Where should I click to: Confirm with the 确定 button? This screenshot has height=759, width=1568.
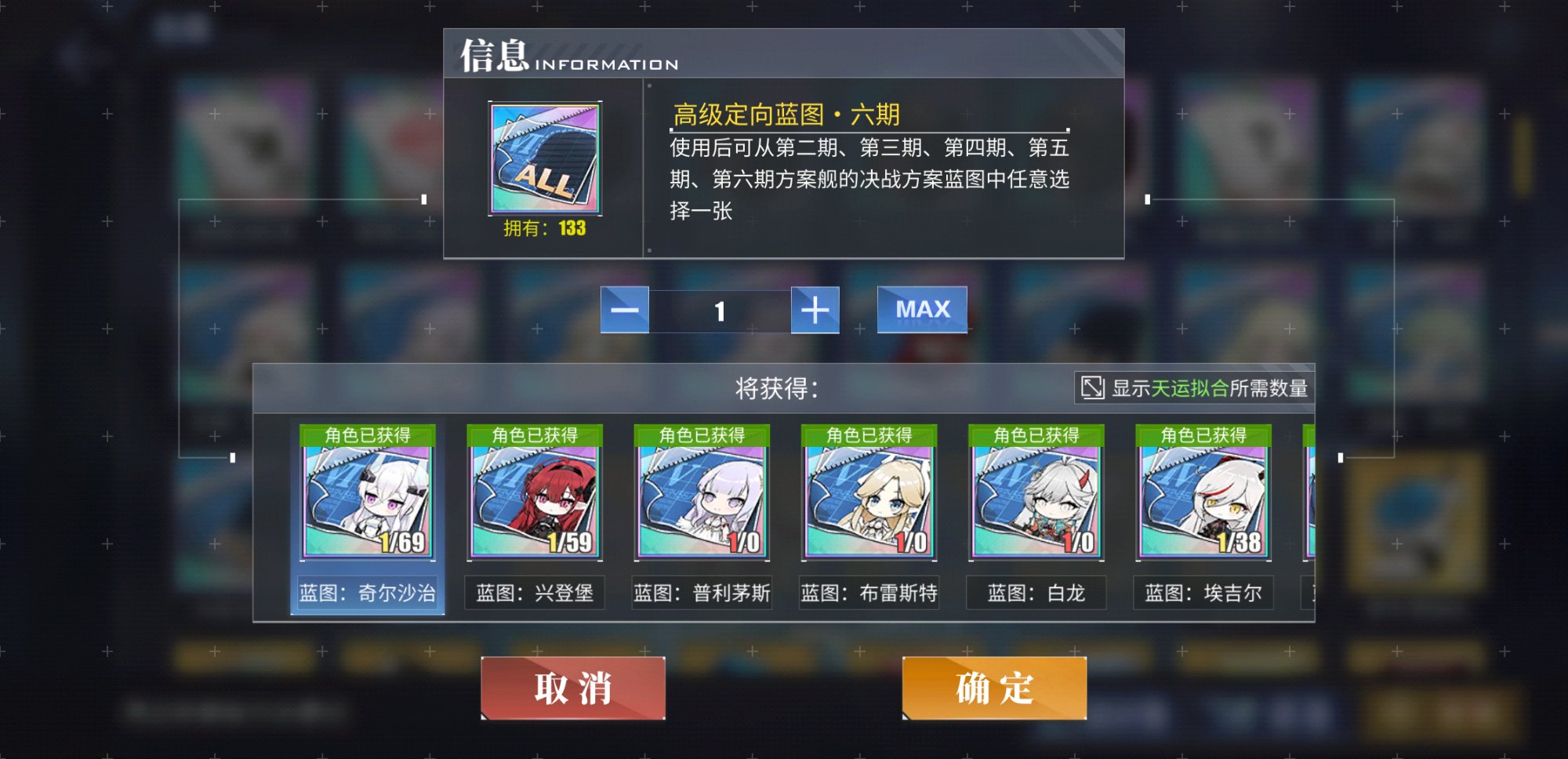click(994, 688)
